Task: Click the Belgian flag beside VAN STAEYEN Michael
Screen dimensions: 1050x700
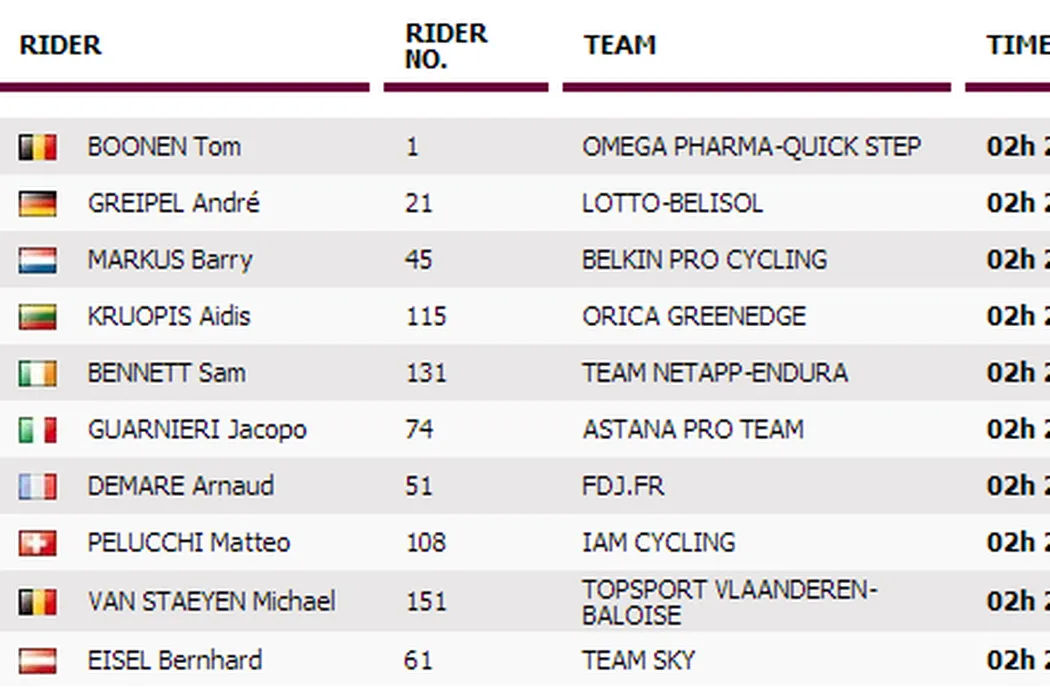Action: pos(37,602)
